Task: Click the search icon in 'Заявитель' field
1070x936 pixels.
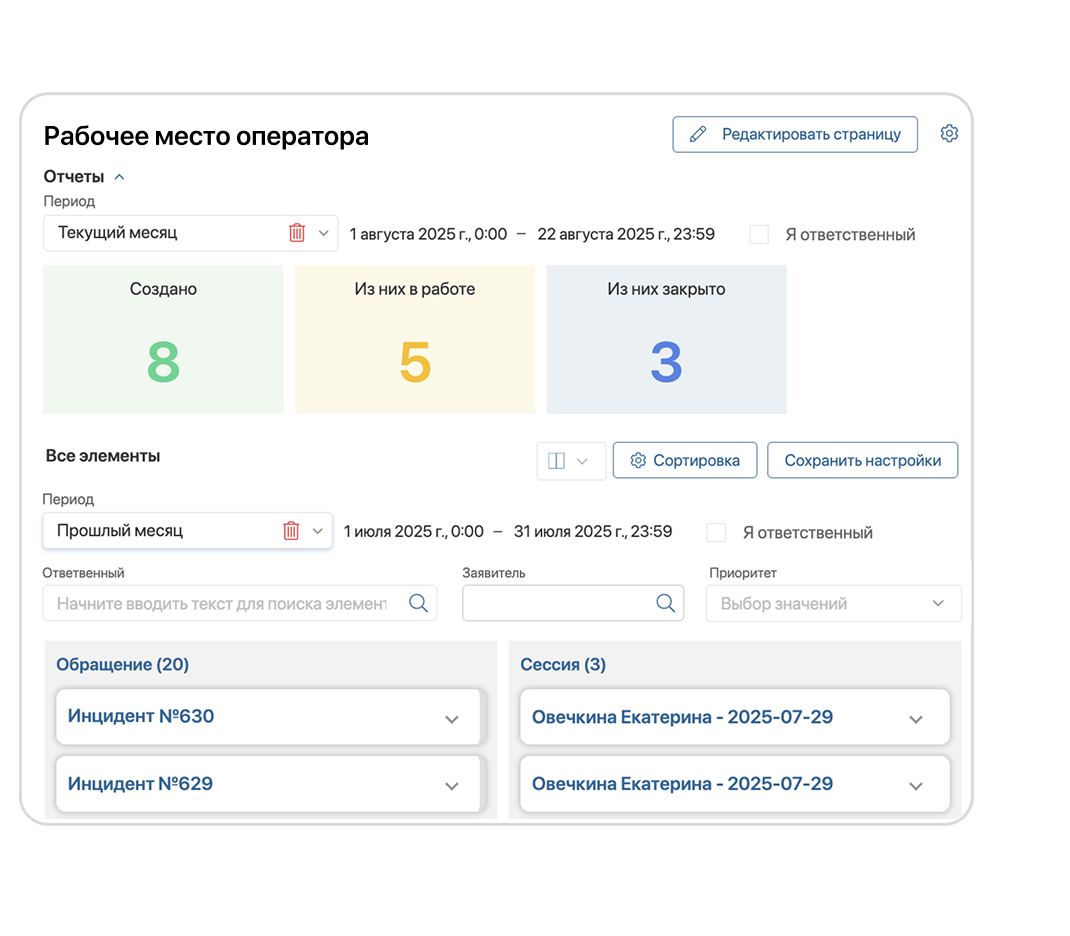Action: coord(665,603)
